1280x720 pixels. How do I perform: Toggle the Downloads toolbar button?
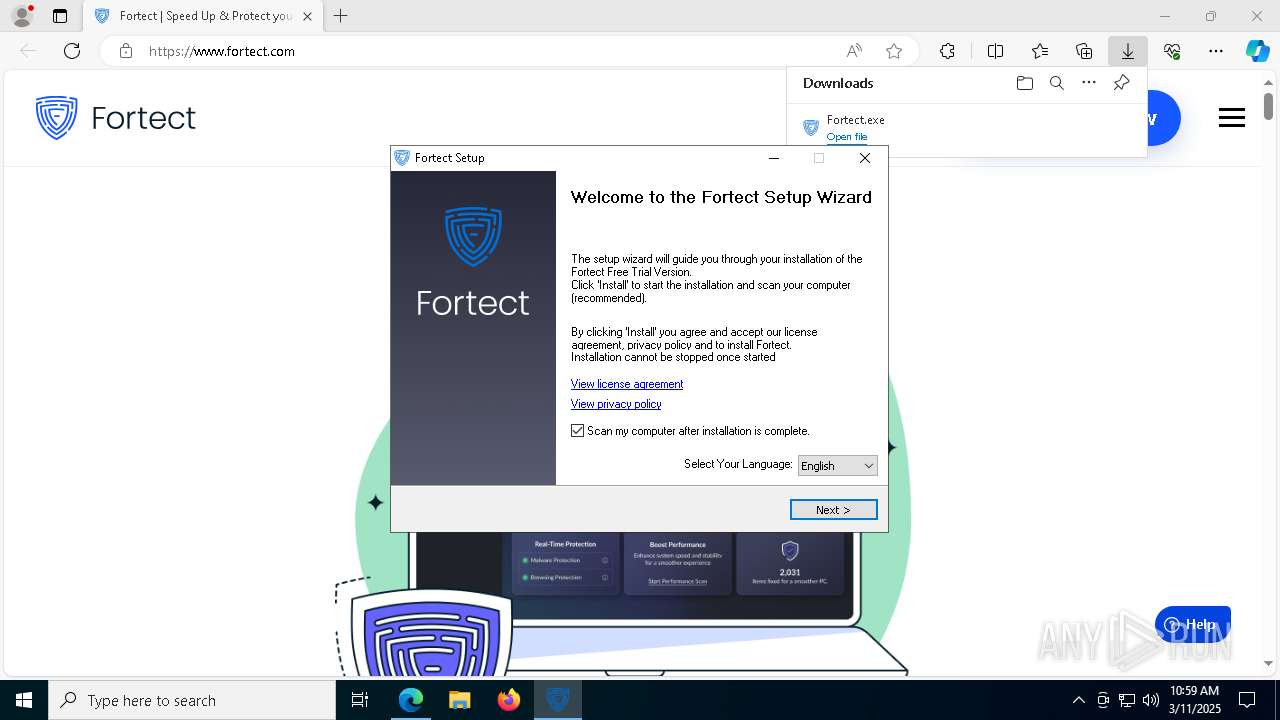coord(1128,51)
